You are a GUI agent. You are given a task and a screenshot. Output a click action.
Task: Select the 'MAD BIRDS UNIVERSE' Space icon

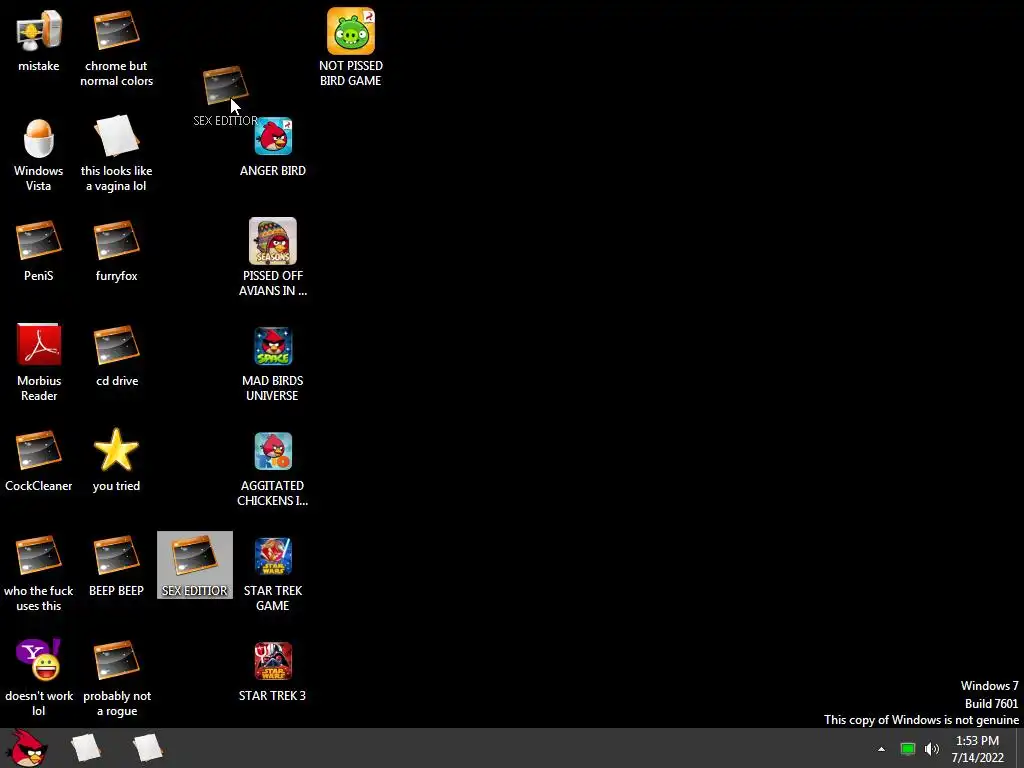click(273, 346)
